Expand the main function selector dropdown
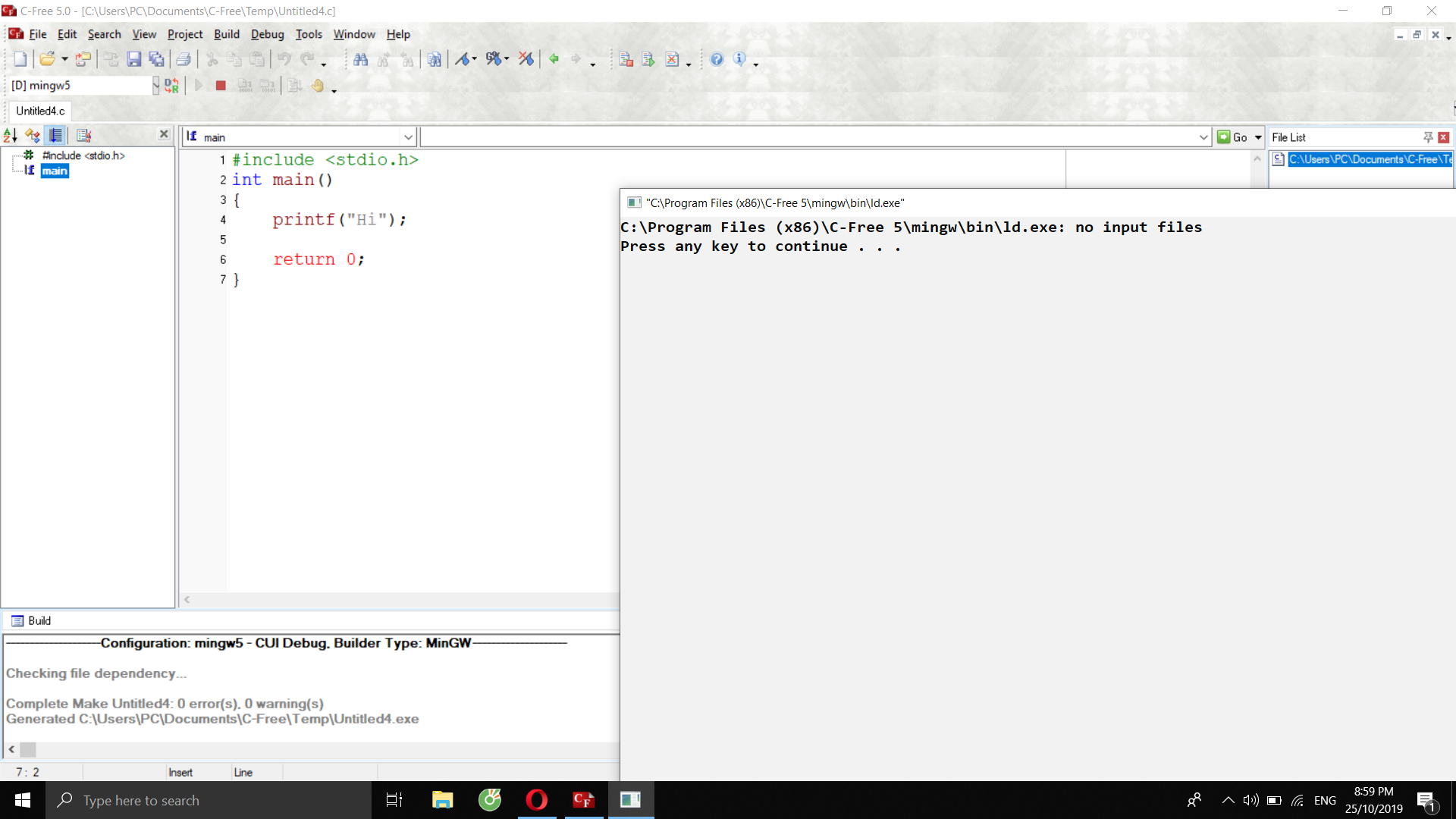 (408, 137)
